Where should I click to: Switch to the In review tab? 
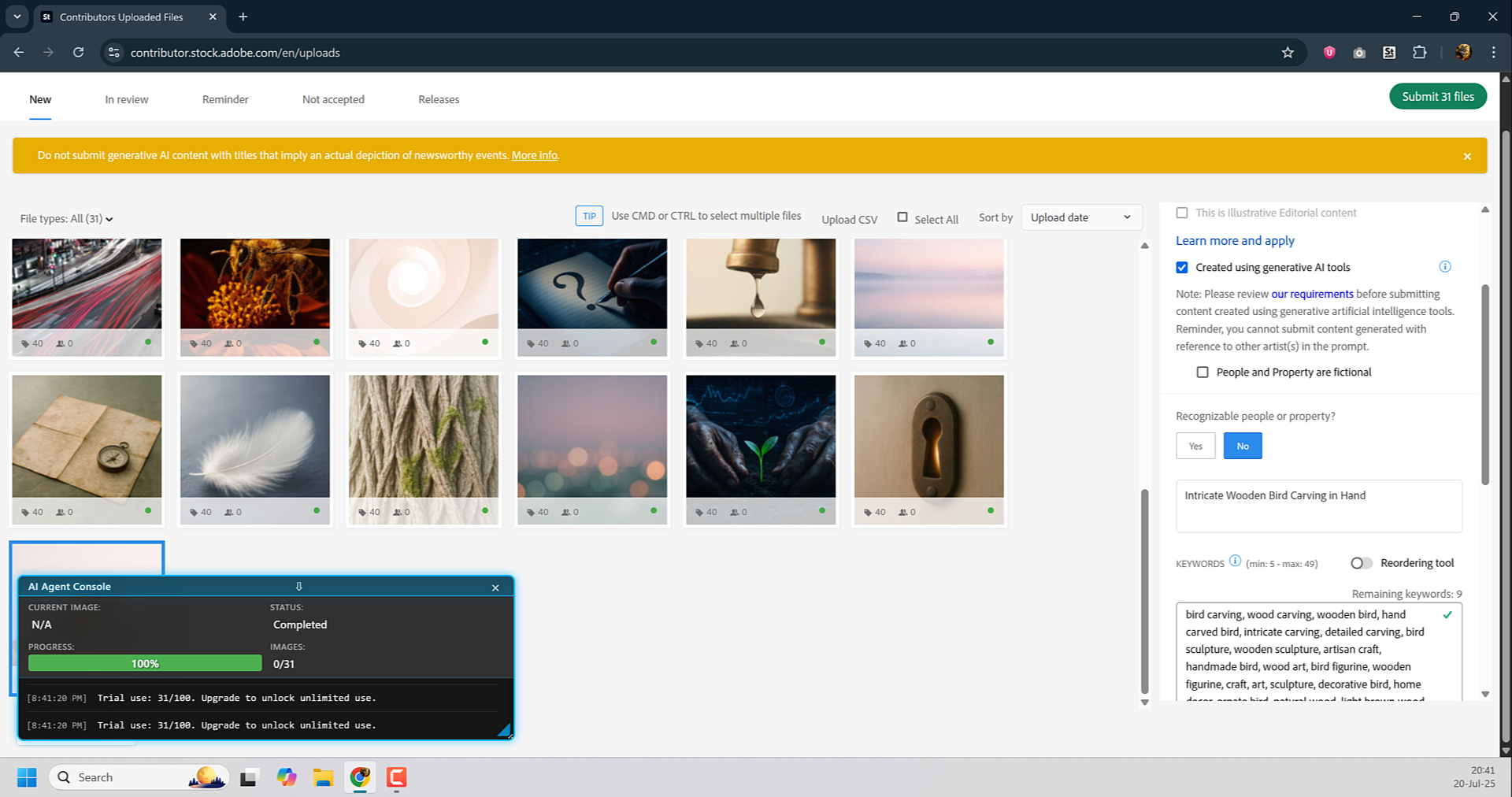pos(127,100)
